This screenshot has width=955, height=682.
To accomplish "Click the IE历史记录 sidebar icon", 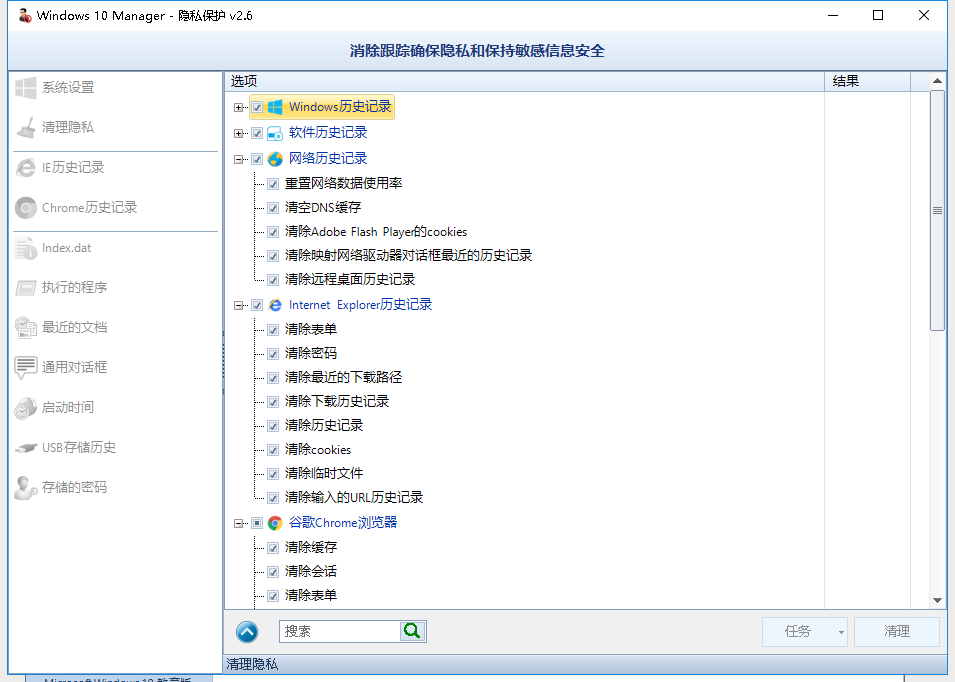I will tap(26, 168).
